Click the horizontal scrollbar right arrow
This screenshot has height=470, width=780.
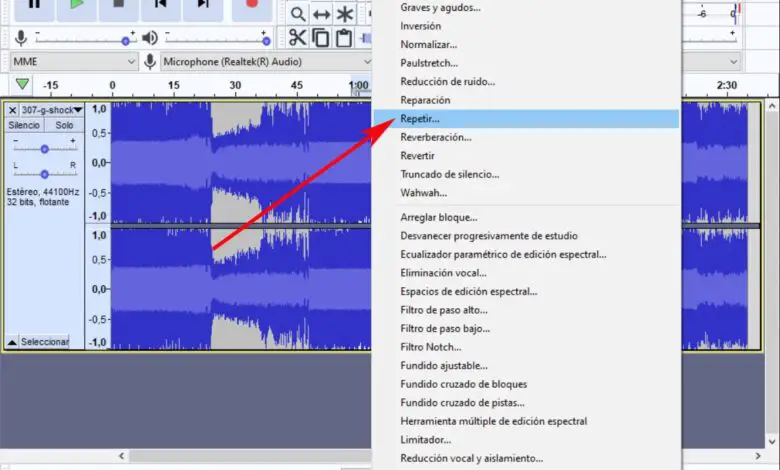point(758,456)
